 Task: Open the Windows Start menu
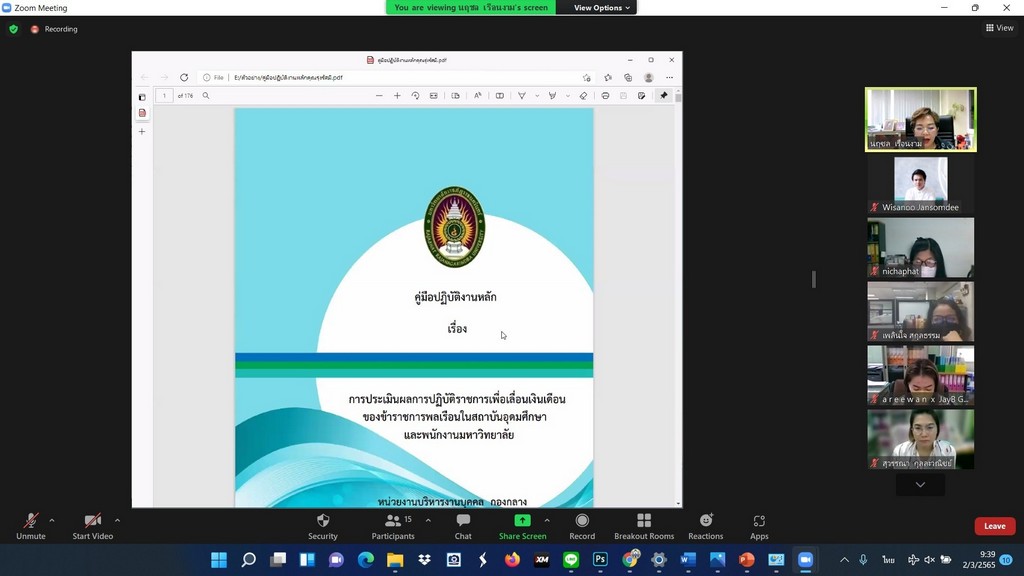click(x=219, y=560)
